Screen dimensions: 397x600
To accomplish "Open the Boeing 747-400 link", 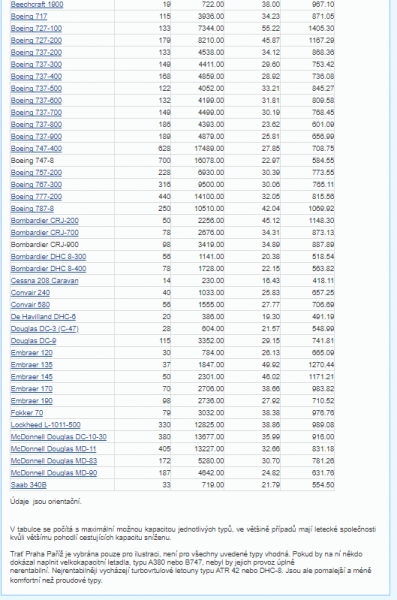I will point(36,148).
